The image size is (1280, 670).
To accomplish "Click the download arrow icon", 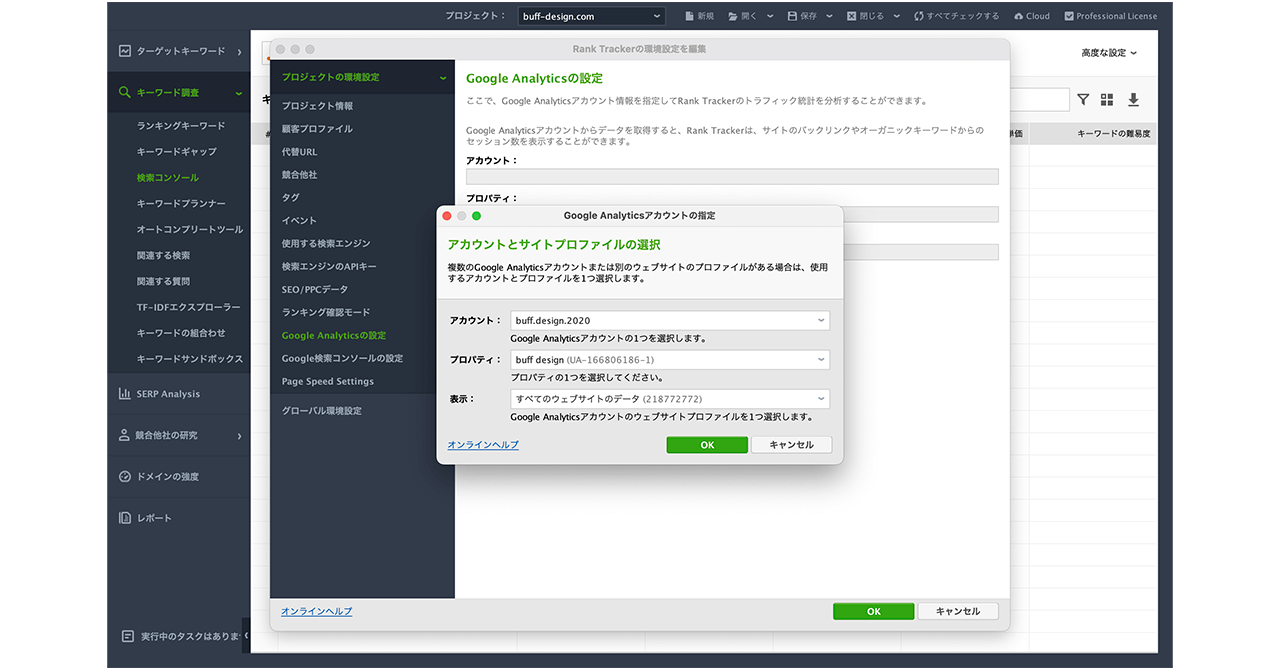I will click(x=1133, y=100).
